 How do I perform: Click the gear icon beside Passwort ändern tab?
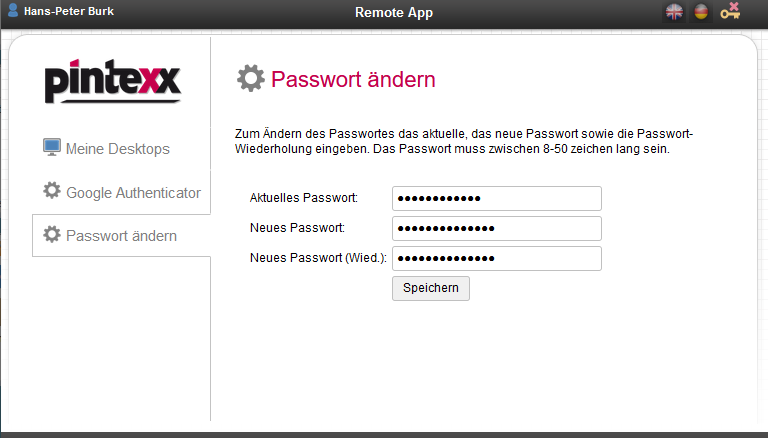click(52, 235)
